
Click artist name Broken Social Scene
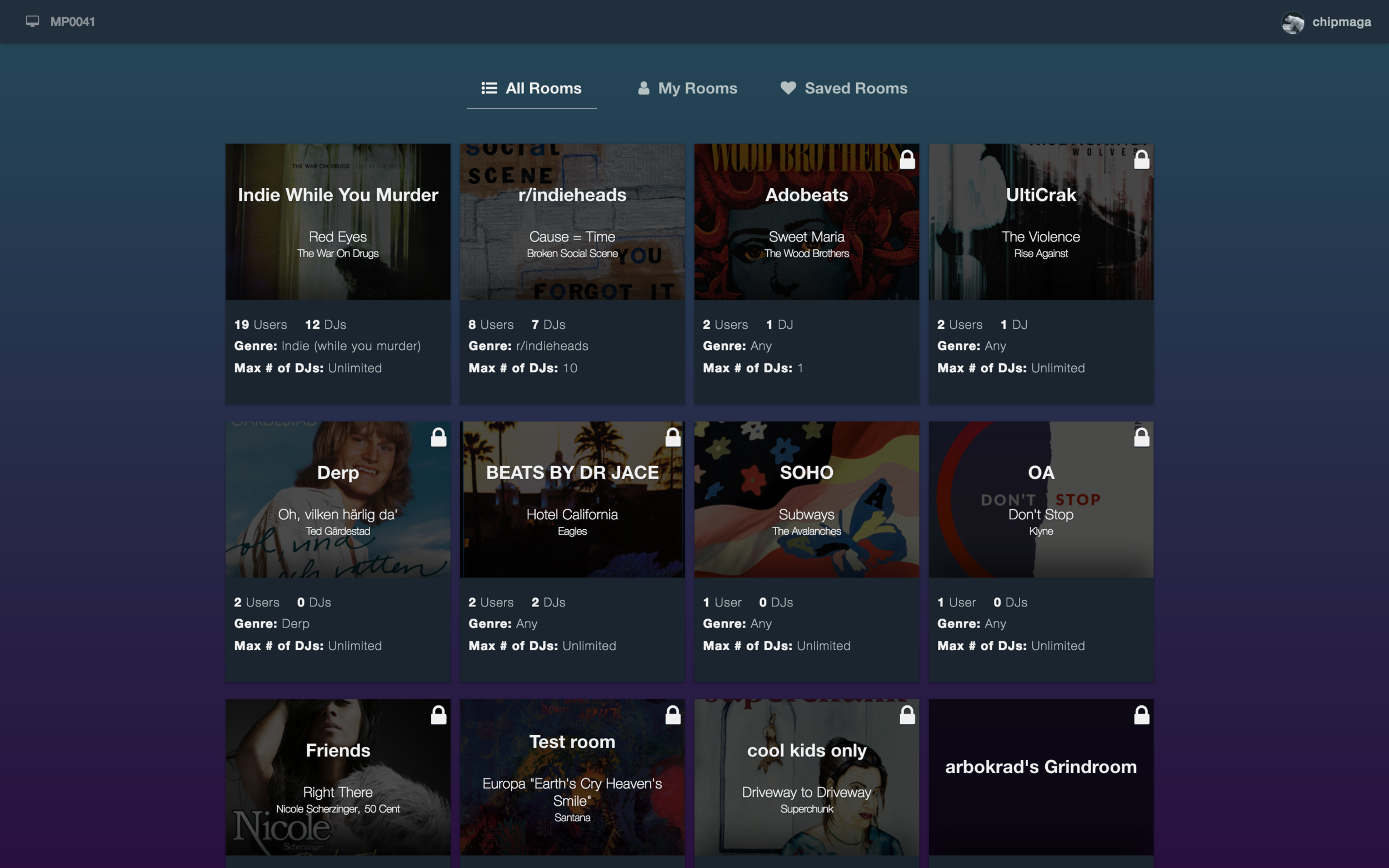click(572, 253)
